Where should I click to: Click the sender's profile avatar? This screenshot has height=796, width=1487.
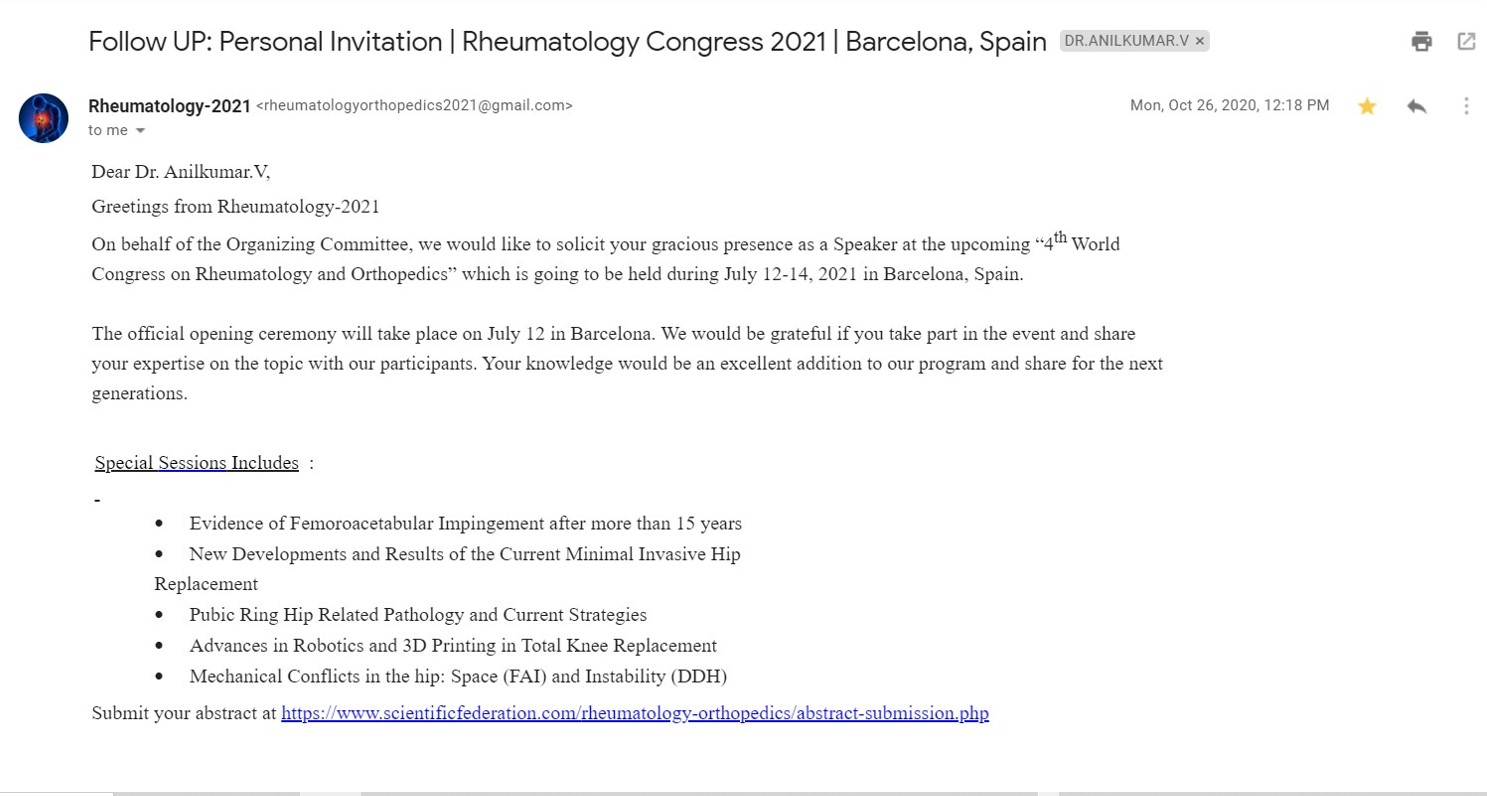(x=44, y=118)
